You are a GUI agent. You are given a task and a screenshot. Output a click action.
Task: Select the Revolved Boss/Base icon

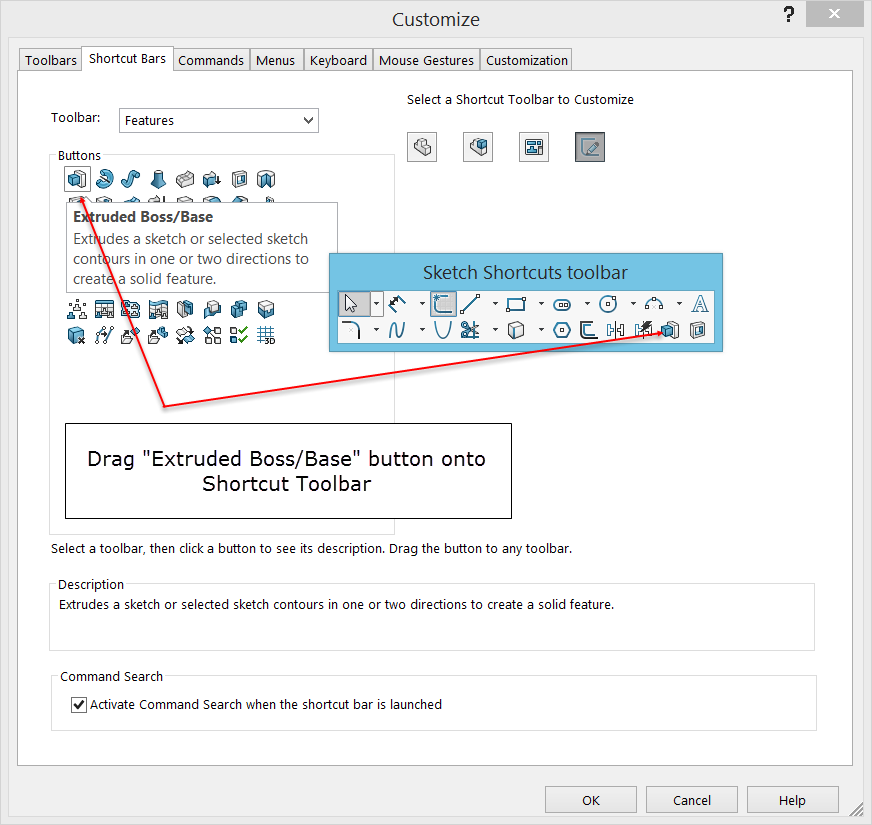[104, 179]
